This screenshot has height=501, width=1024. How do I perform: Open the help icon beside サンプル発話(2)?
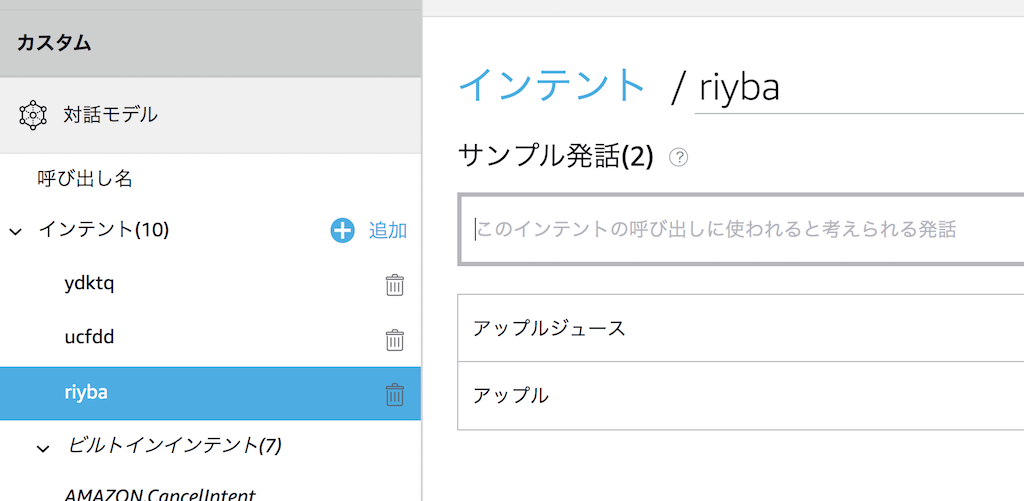click(x=679, y=157)
